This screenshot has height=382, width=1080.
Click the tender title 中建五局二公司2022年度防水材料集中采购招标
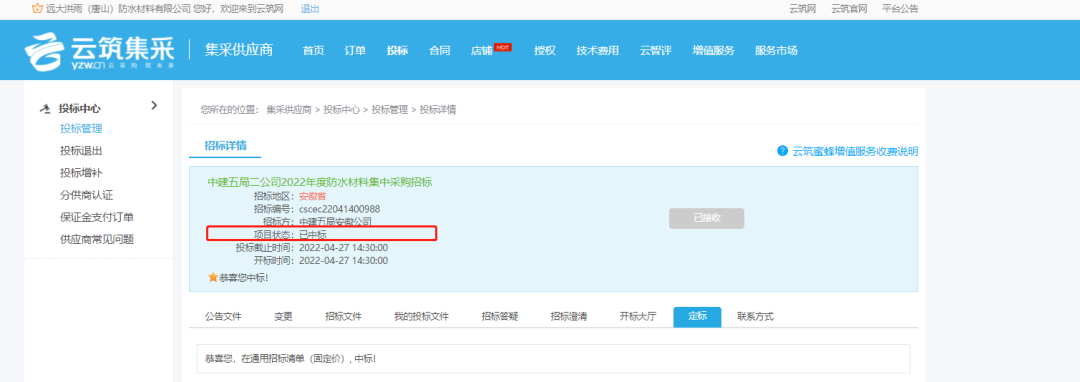(320, 182)
